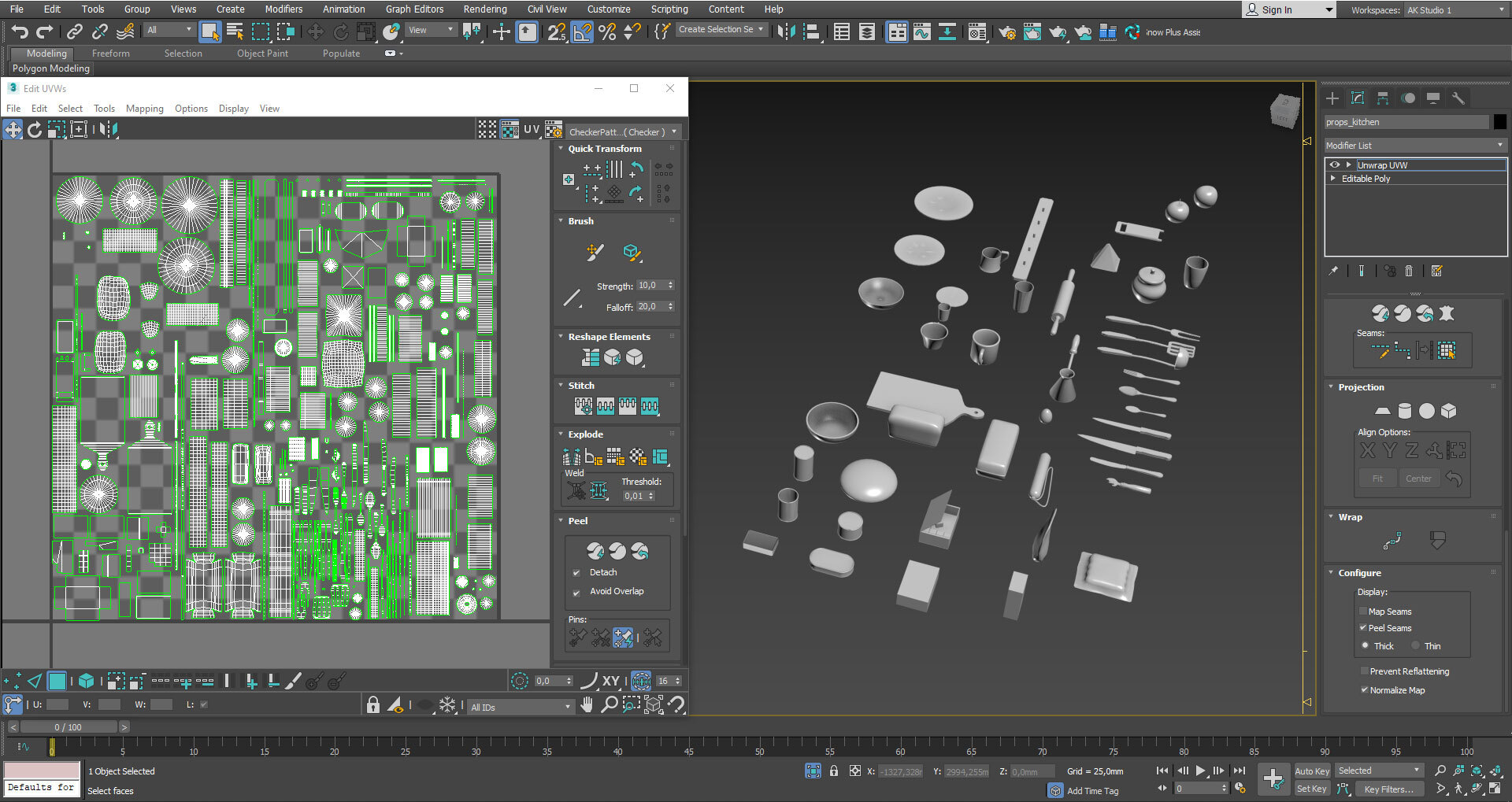
Task: Click the Planar projection icon
Action: 1382,411
